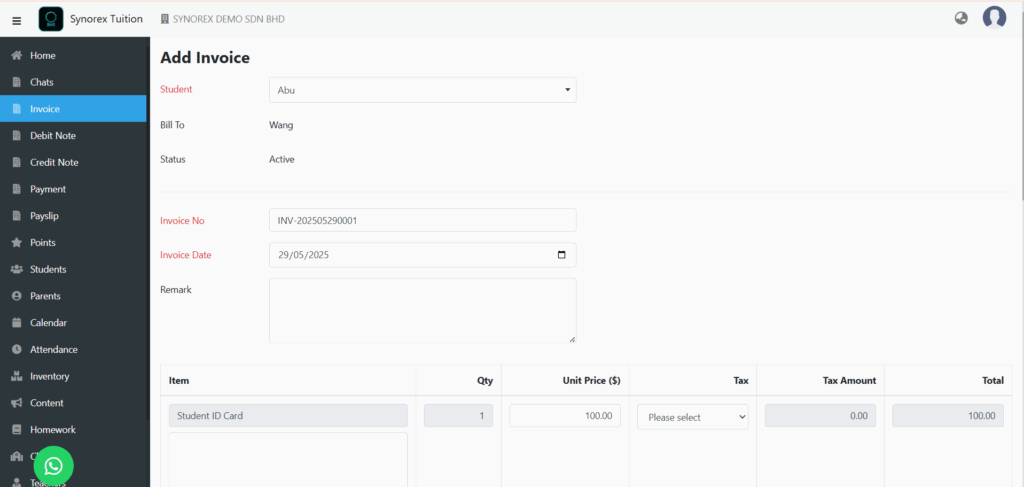
Task: Open the user profile avatar
Action: pyautogui.click(x=994, y=18)
